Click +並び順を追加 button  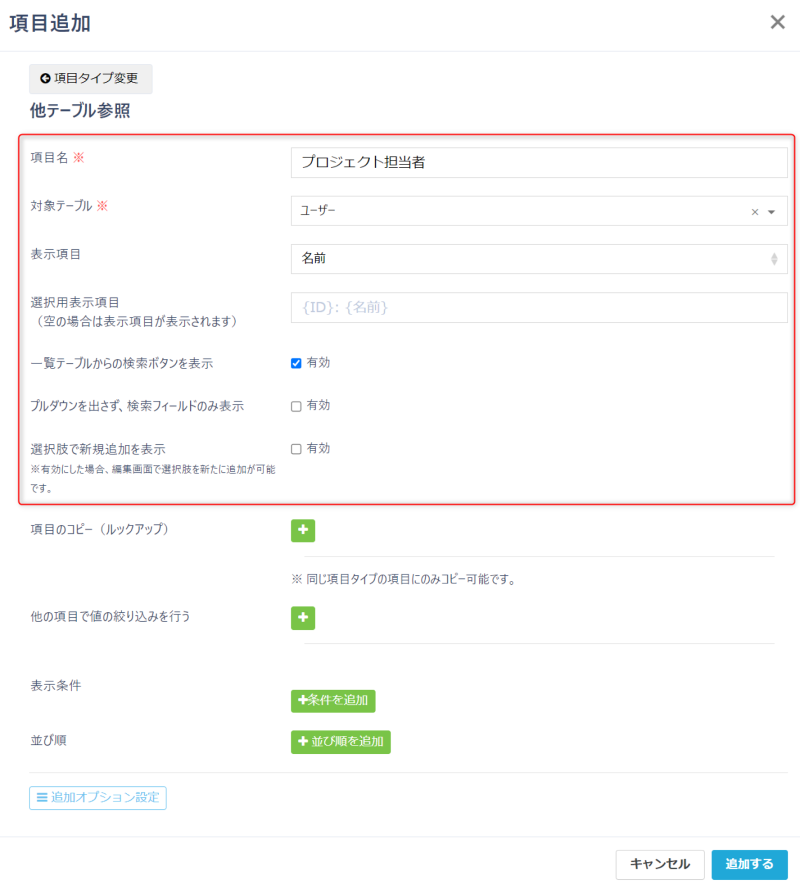[x=340, y=742]
